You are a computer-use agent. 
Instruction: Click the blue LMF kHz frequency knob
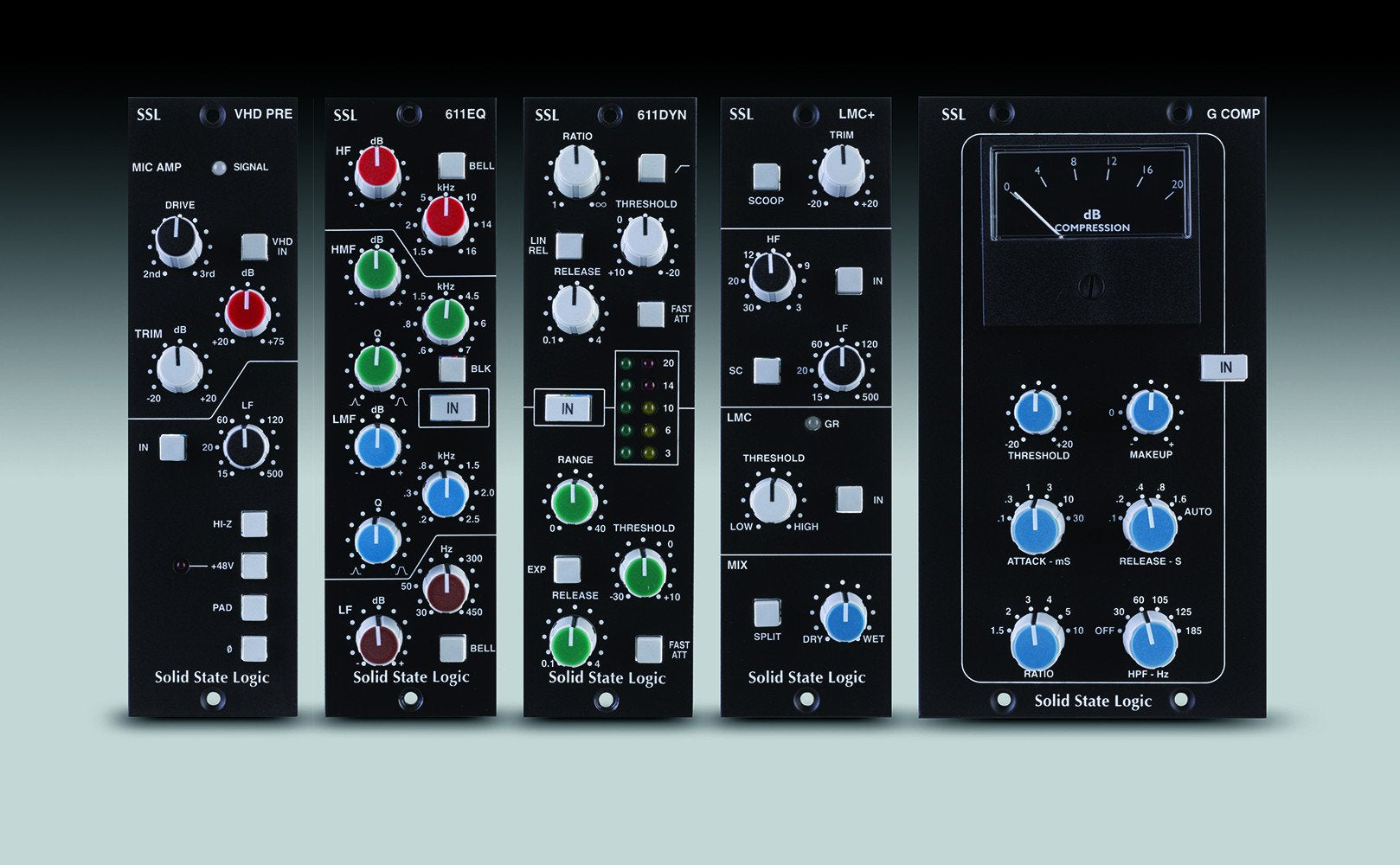(x=446, y=494)
